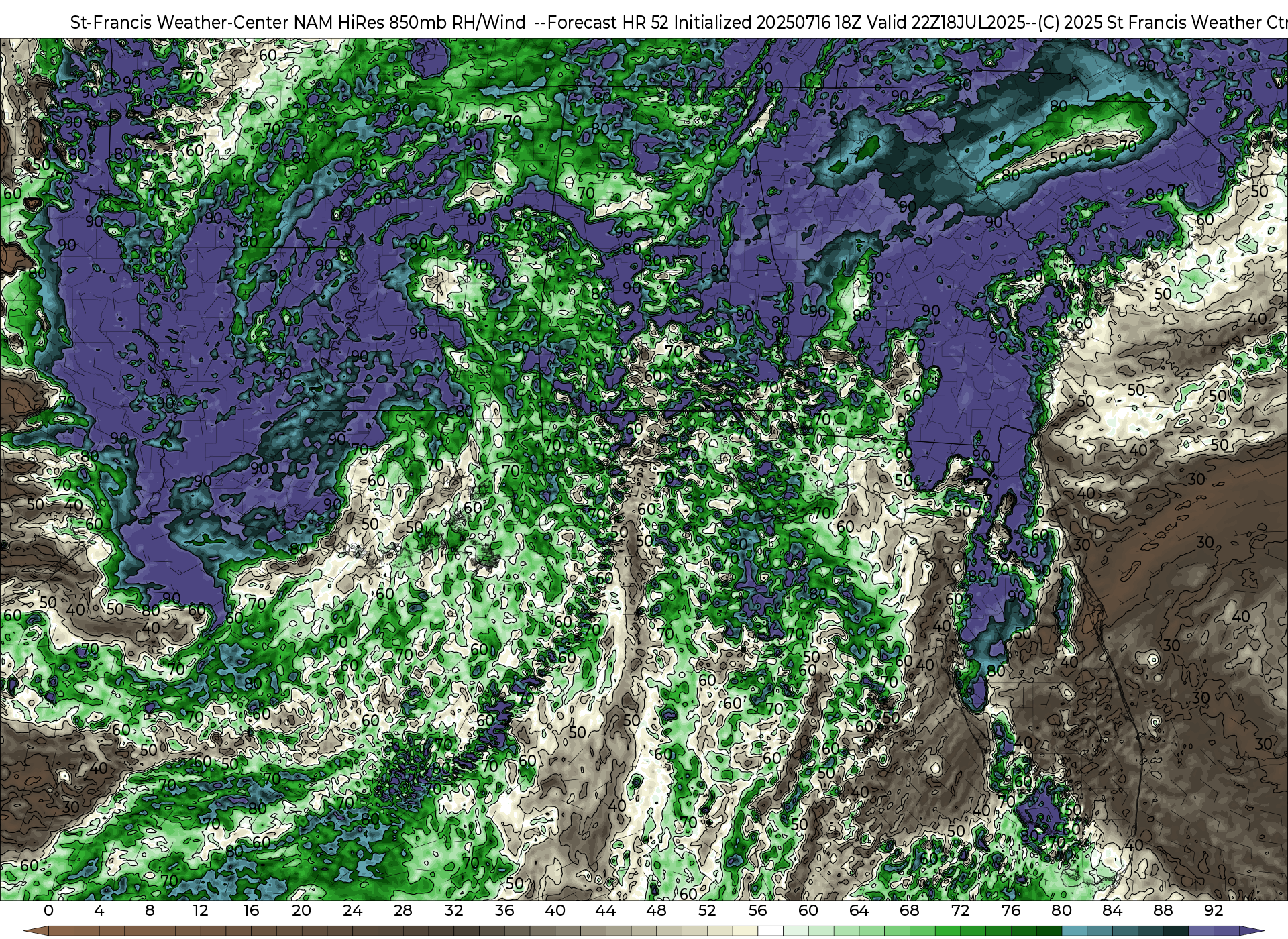1288x939 pixels.
Task: Click the colorbar tick label 64
Action: [x=859, y=911]
